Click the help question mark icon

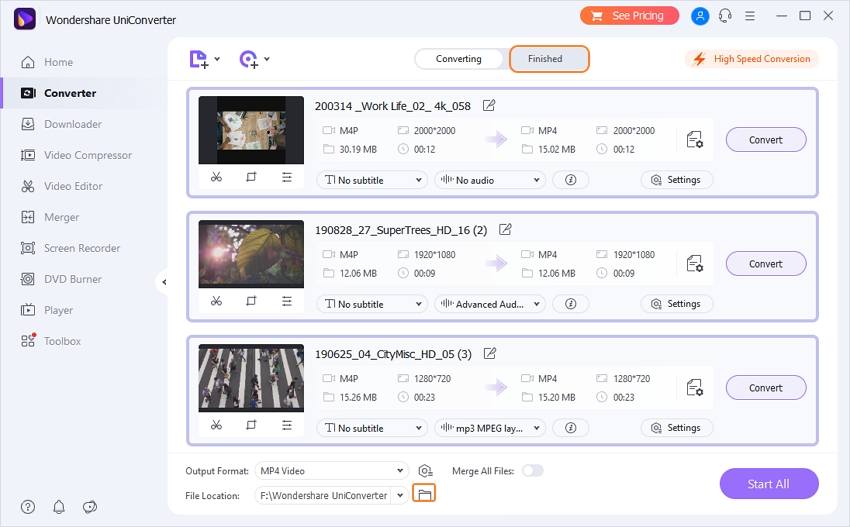click(28, 507)
